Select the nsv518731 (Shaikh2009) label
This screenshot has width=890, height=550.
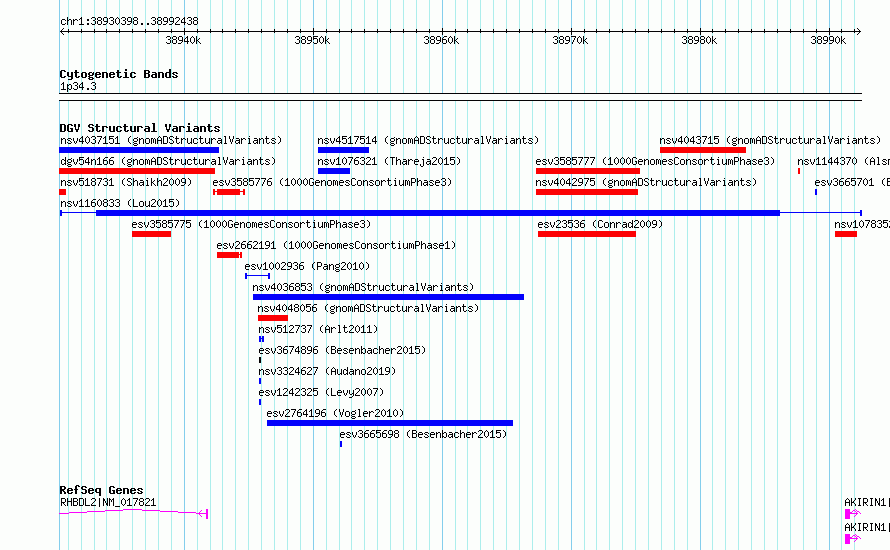tap(126, 182)
